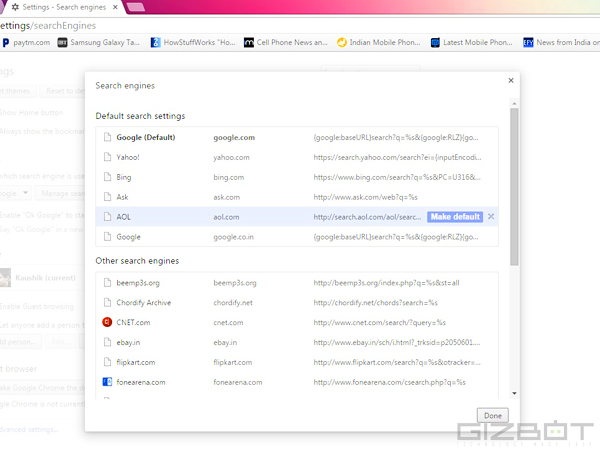
Task: Open the Indian Mobile Phones bookmark icon
Action: coord(342,43)
